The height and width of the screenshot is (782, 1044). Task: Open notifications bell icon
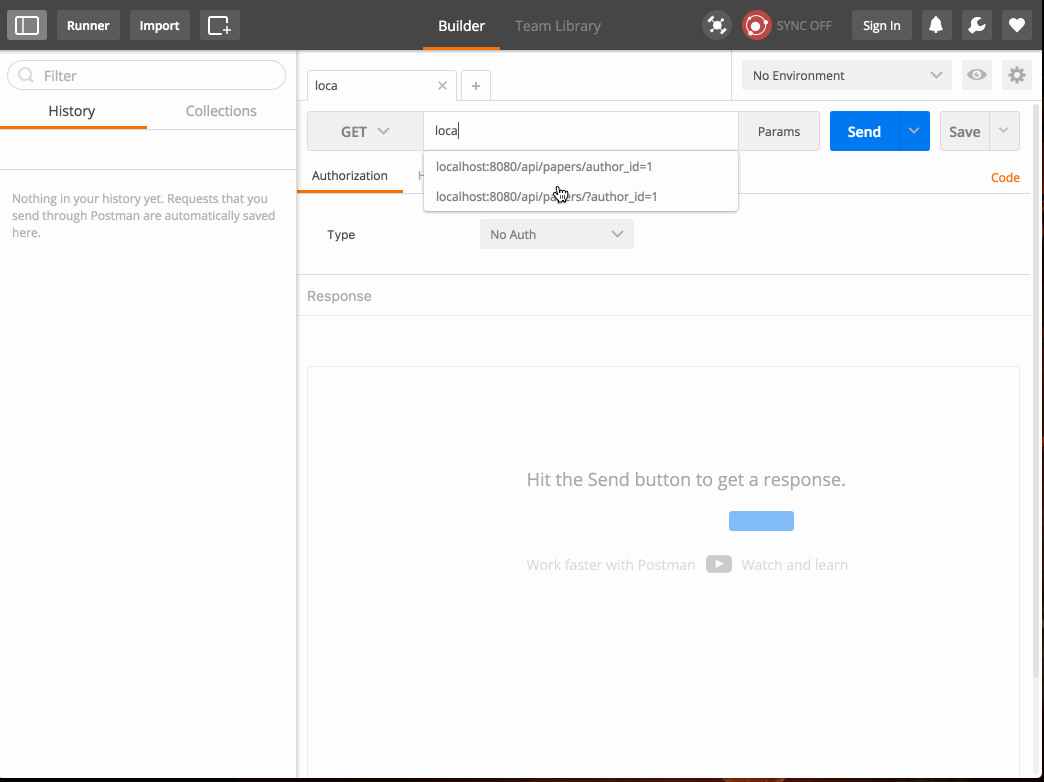[936, 25]
